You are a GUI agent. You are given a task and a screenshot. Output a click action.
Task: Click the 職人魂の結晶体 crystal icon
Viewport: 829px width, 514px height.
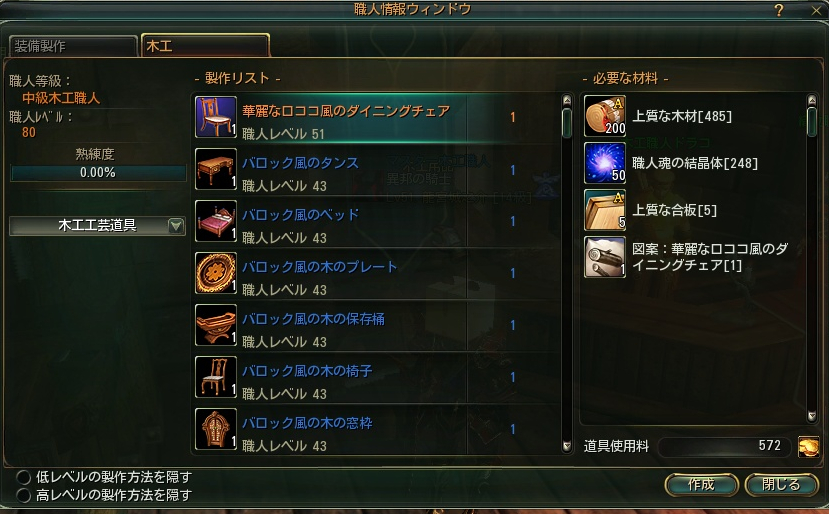605,163
